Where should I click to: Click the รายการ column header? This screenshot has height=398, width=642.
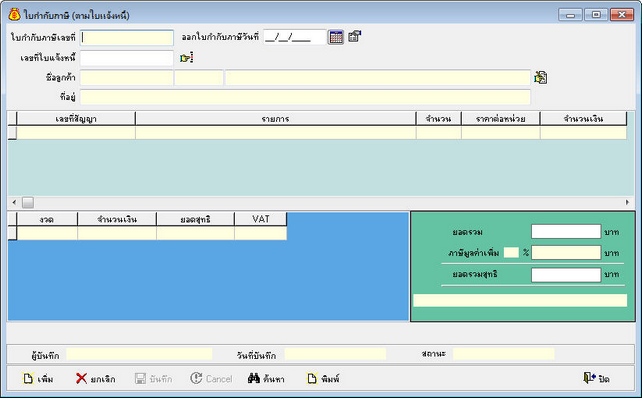coord(276,119)
